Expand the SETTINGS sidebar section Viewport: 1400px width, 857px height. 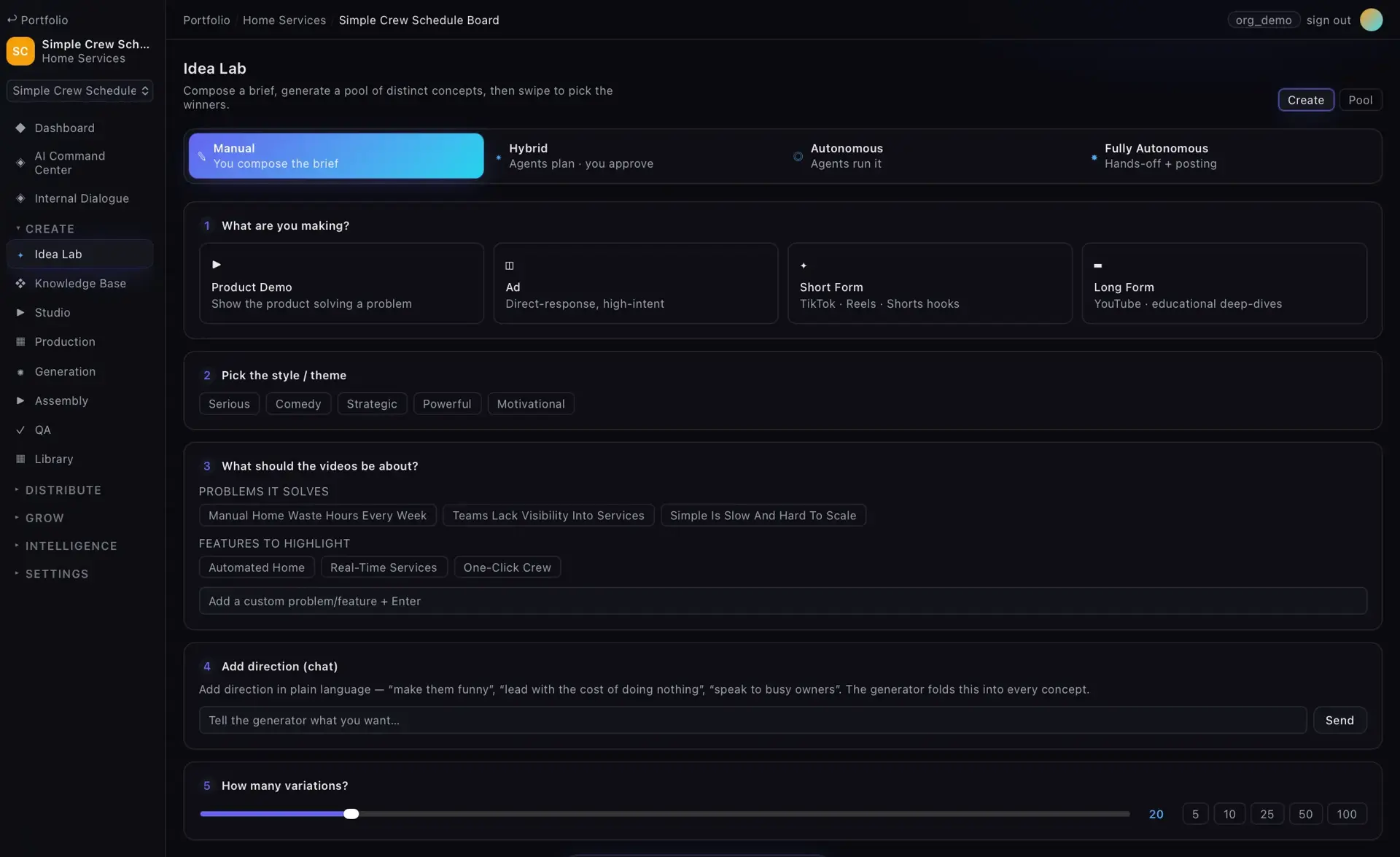[x=57, y=574]
